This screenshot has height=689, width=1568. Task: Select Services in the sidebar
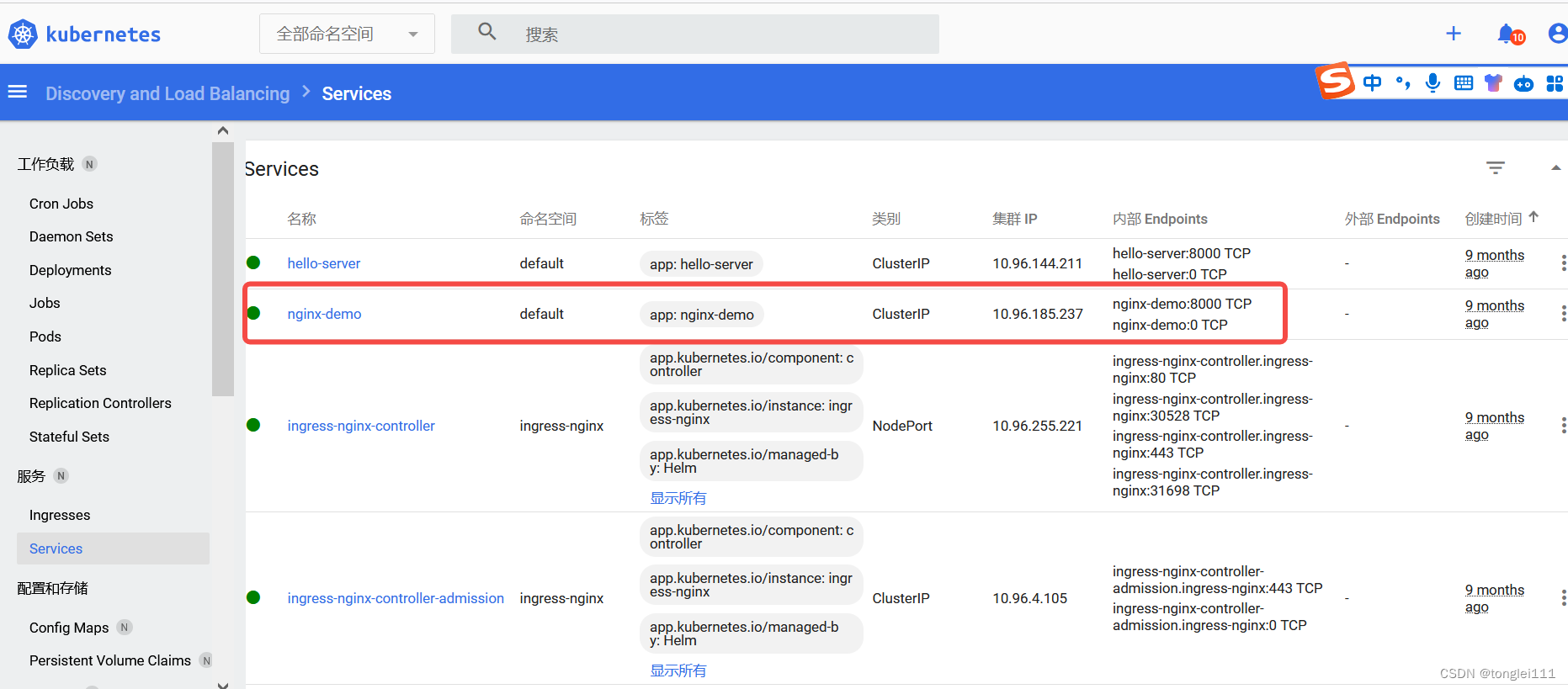[x=113, y=549]
